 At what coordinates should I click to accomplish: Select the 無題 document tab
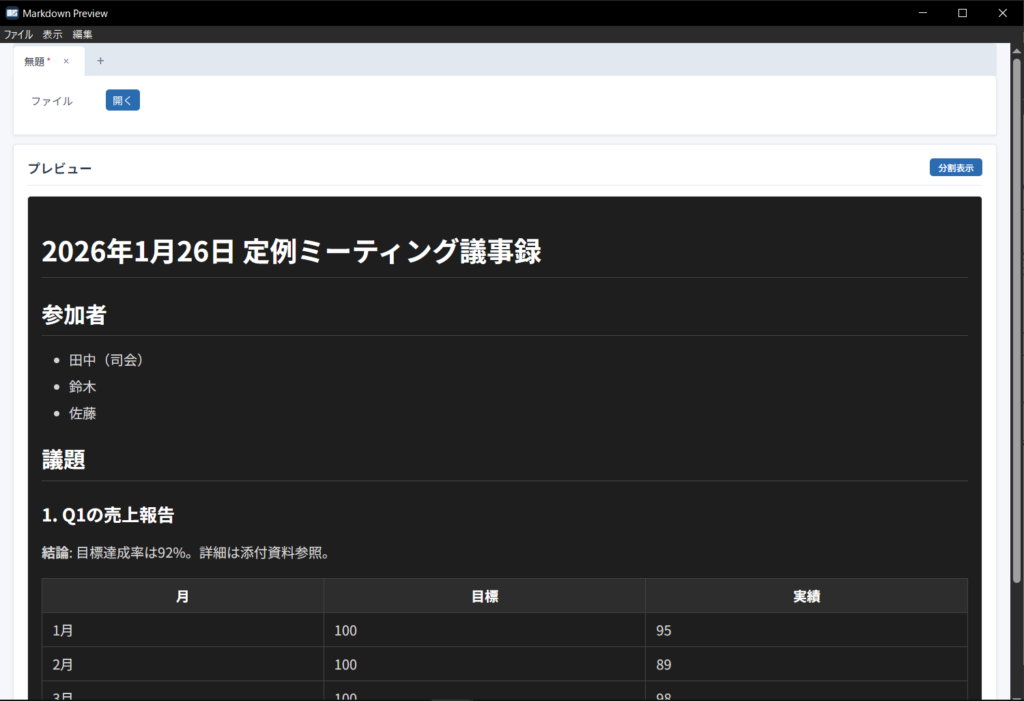[37, 61]
